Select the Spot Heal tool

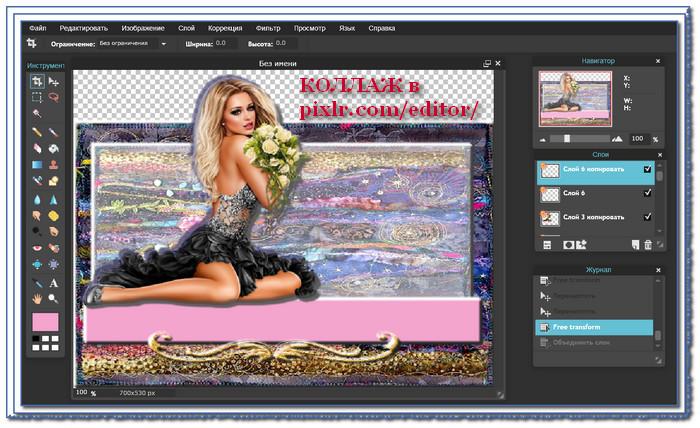click(x=54, y=248)
